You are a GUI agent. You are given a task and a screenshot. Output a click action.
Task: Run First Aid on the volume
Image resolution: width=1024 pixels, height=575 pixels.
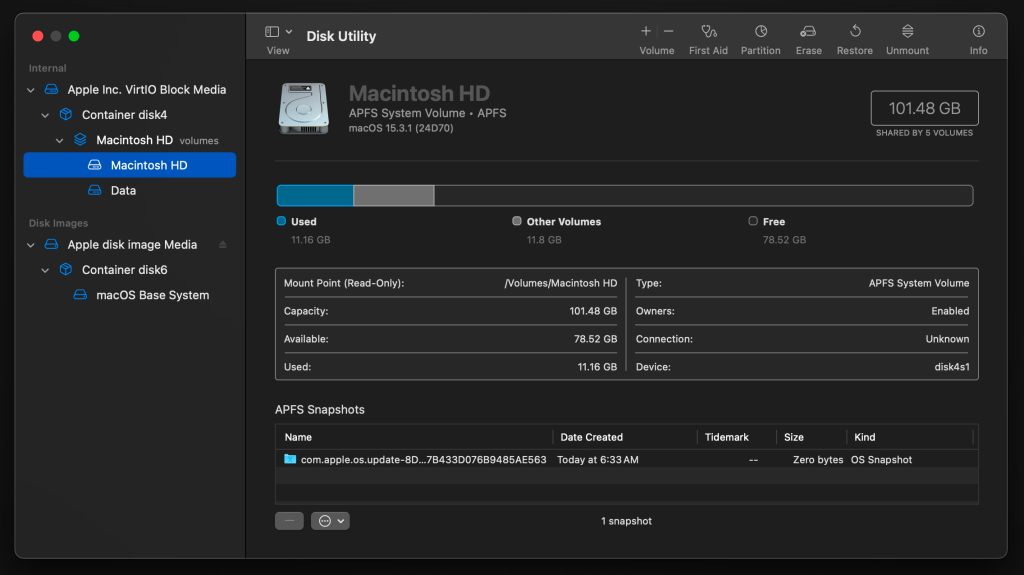(708, 32)
